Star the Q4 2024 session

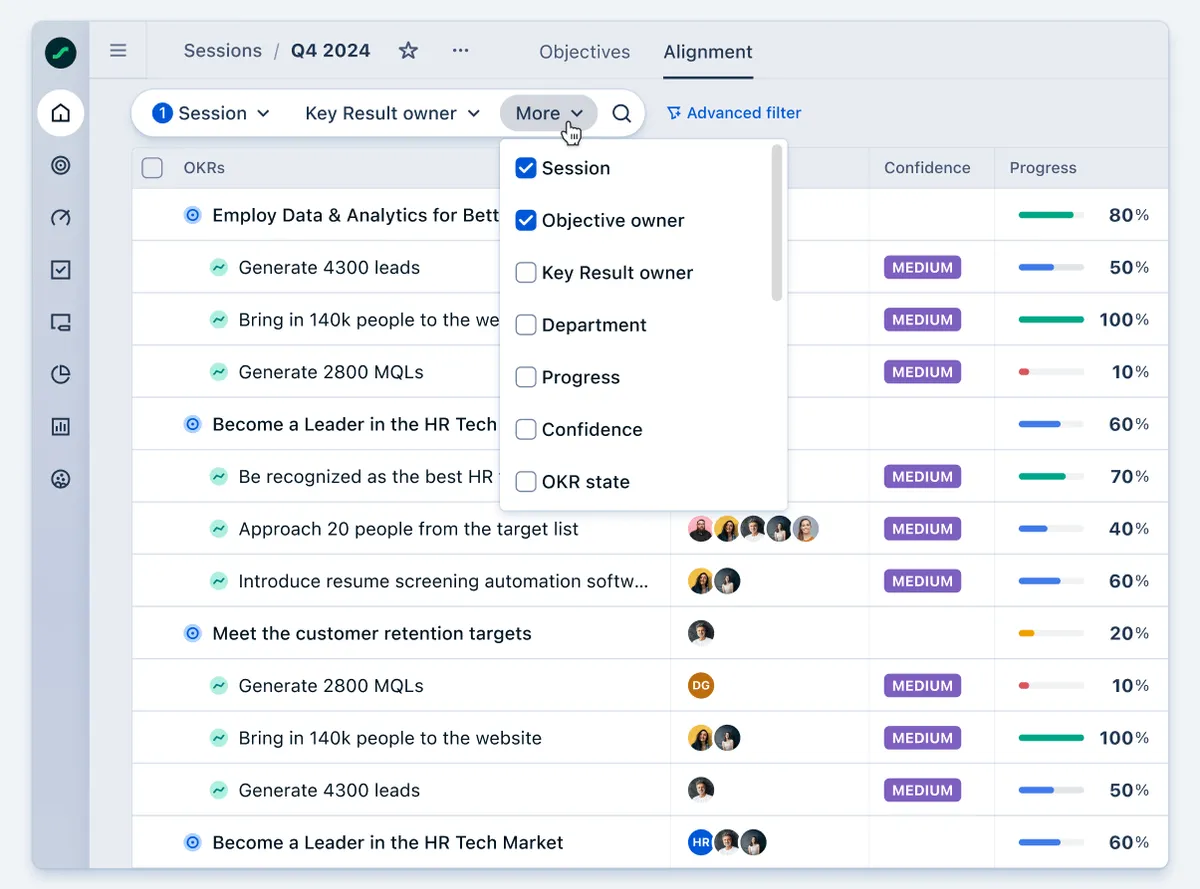pos(408,50)
